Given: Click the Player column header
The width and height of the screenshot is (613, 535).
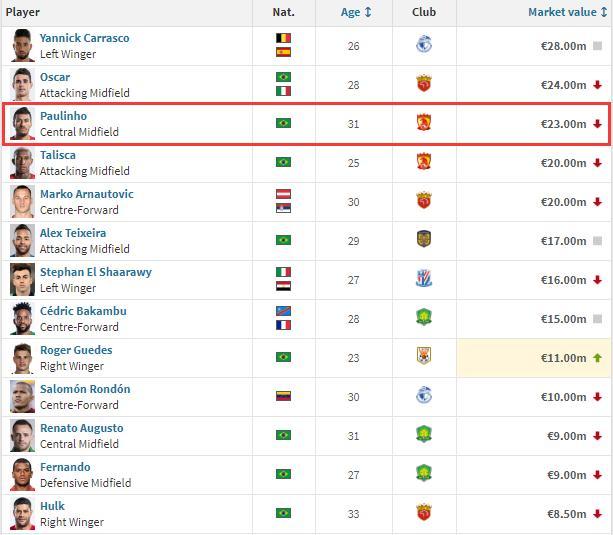Looking at the screenshot, I should [24, 12].
